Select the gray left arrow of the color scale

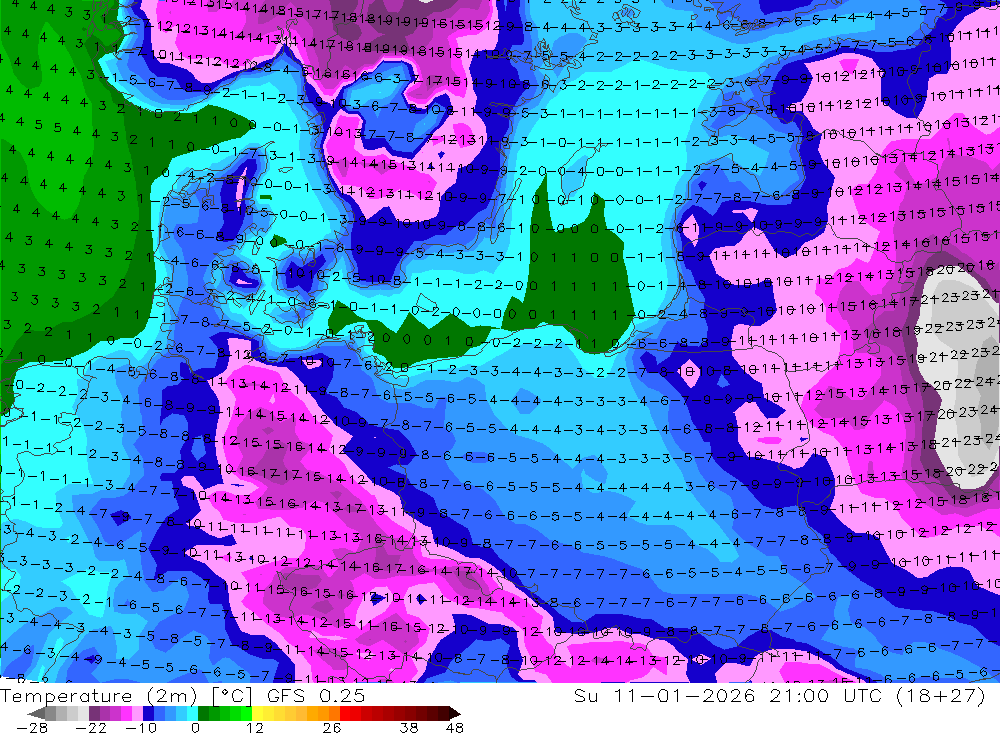coord(36,713)
